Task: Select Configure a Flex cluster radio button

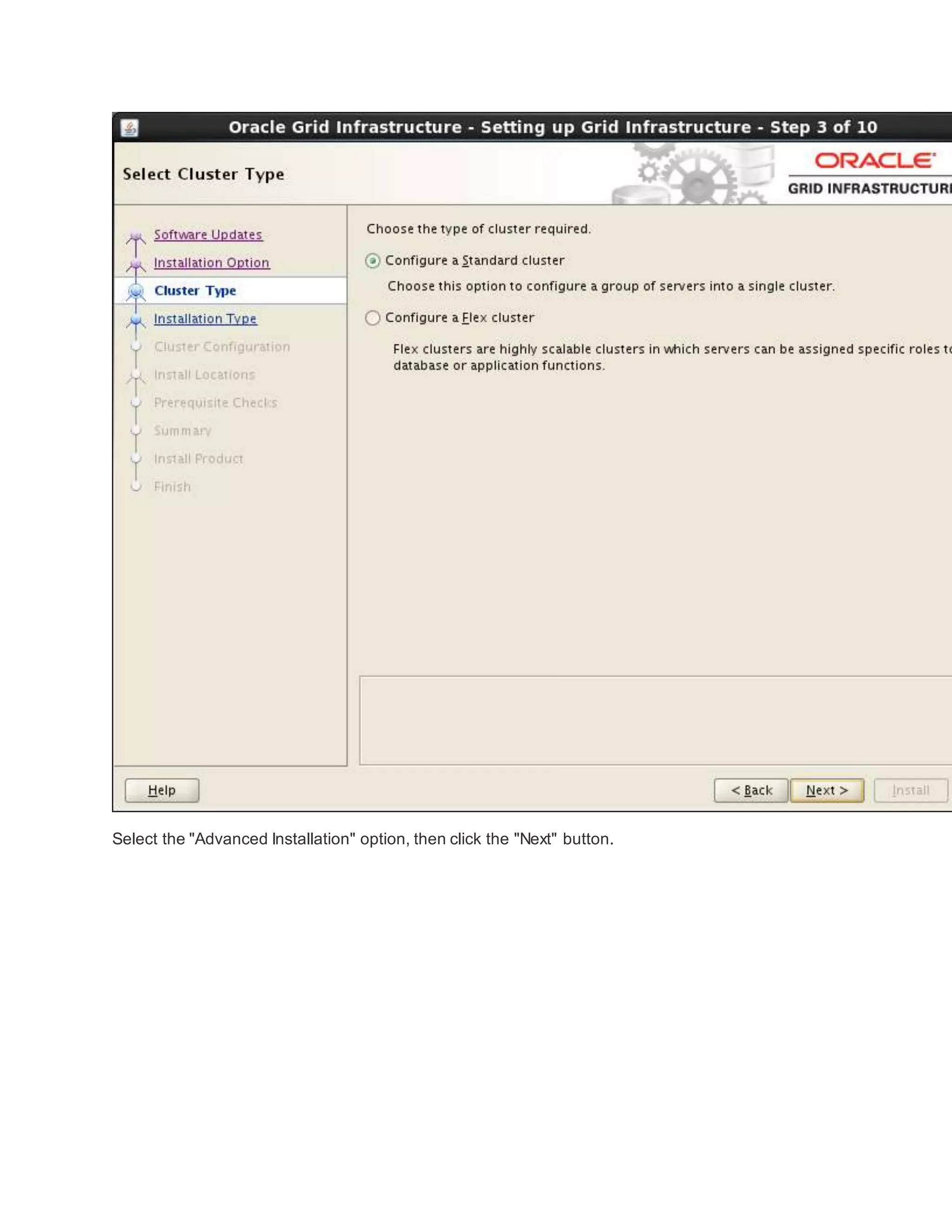Action: coord(372,318)
